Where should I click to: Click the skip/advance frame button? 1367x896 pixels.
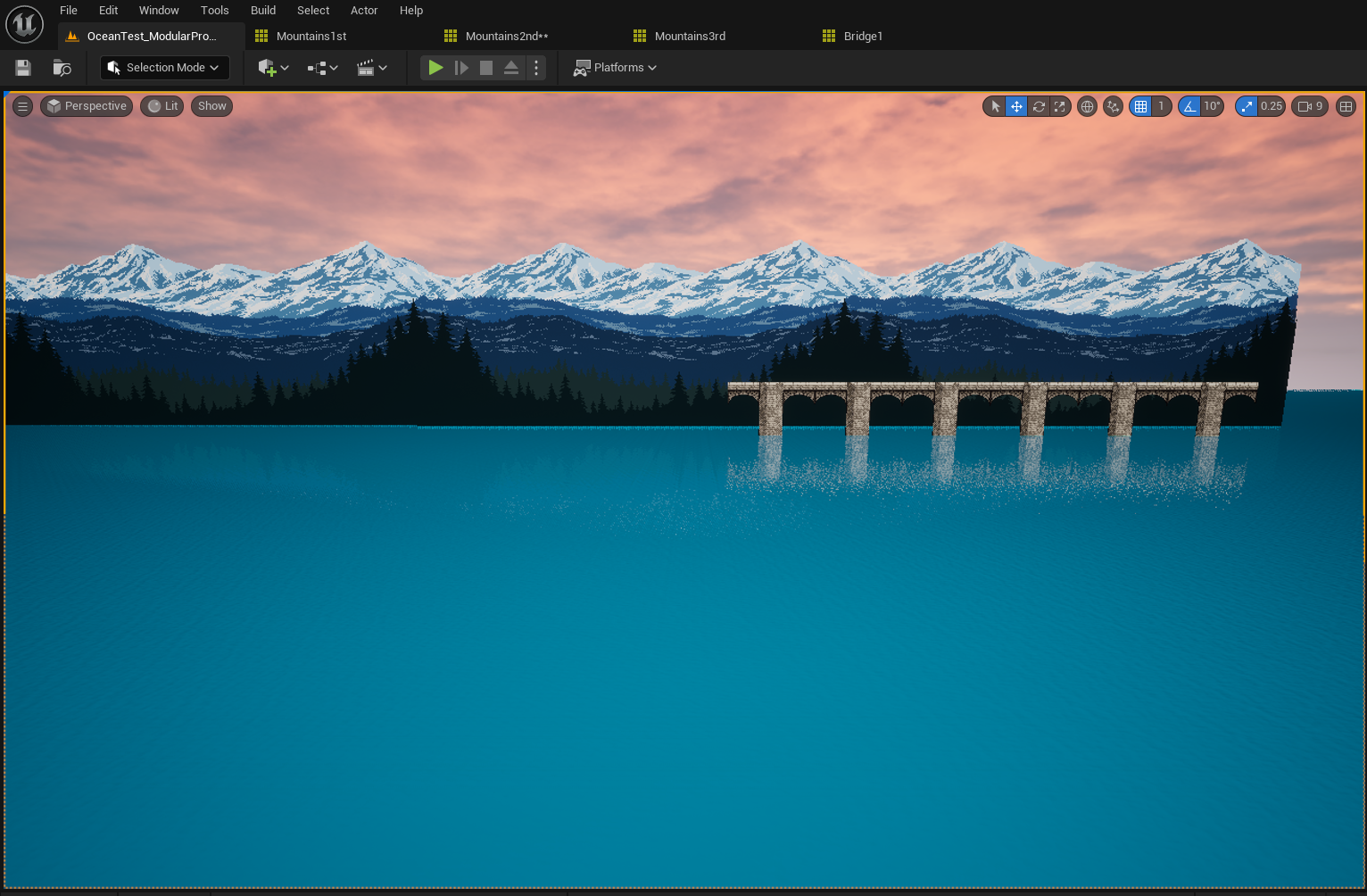click(461, 68)
